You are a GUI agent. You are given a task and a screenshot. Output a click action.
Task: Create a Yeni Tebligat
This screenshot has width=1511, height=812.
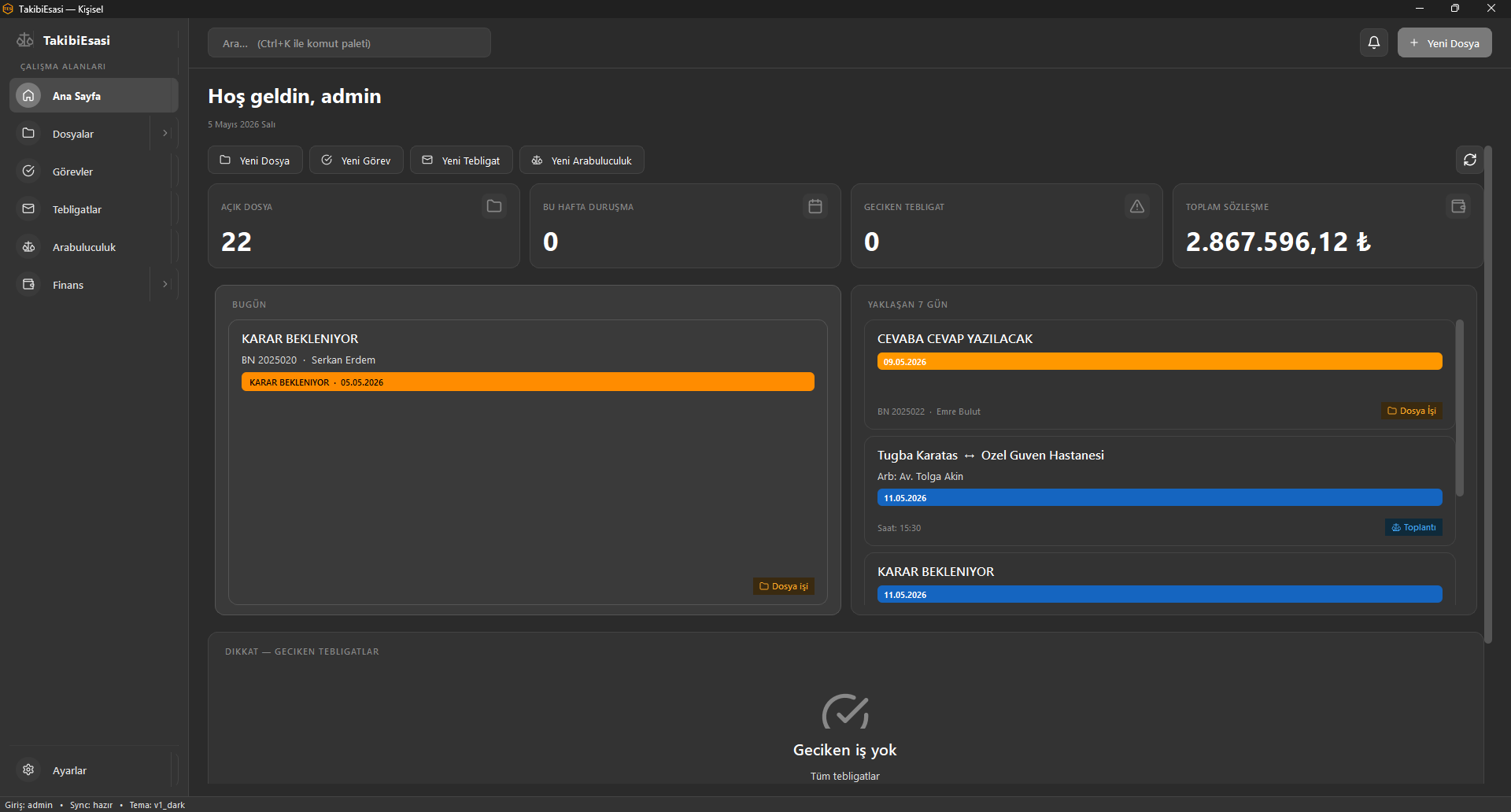[461, 160]
